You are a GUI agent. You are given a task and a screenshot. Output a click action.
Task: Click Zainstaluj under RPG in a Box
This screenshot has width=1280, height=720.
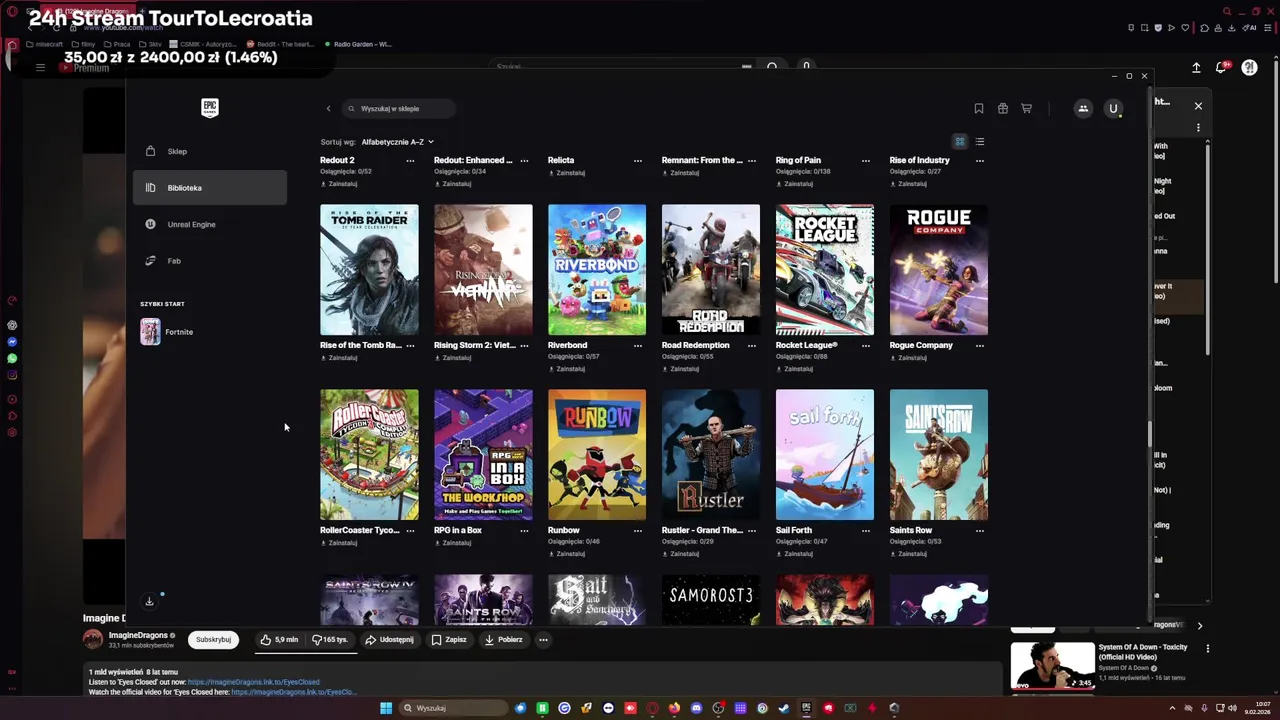click(452, 542)
